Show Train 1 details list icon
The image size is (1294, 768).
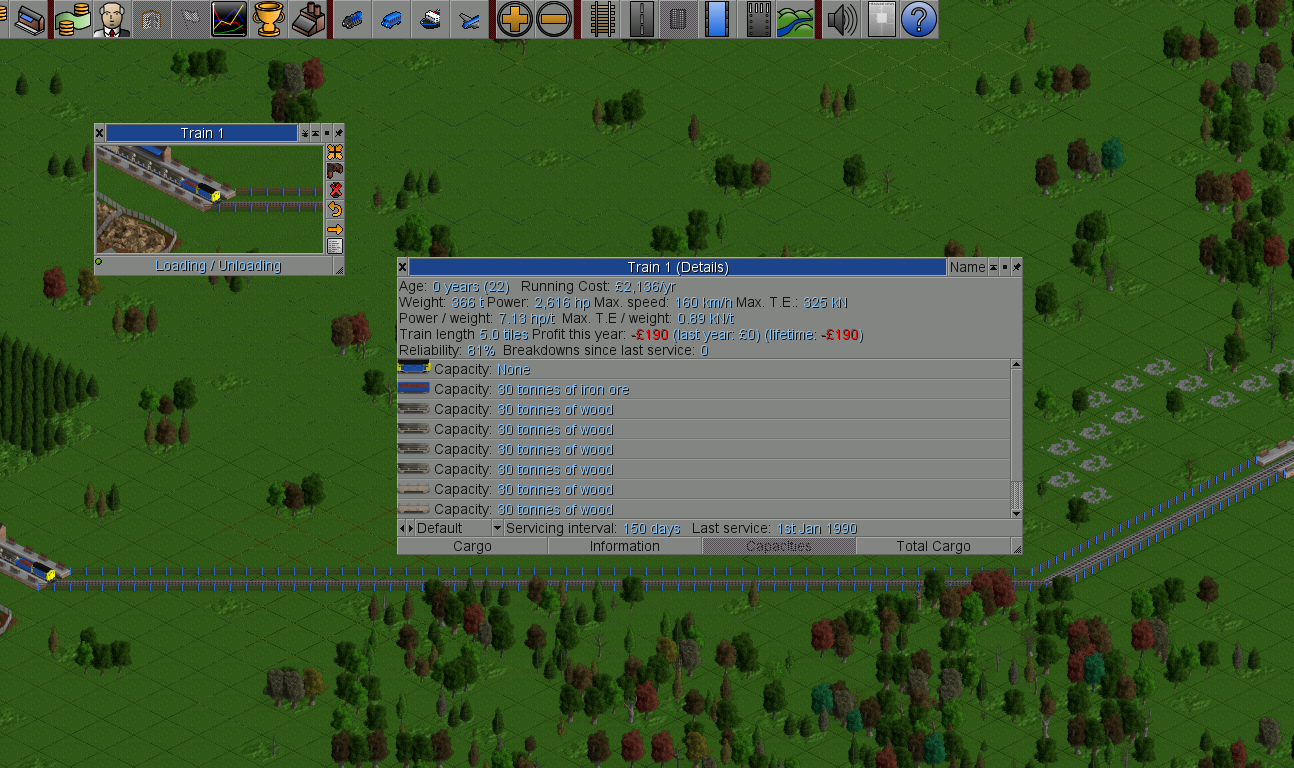click(x=335, y=247)
